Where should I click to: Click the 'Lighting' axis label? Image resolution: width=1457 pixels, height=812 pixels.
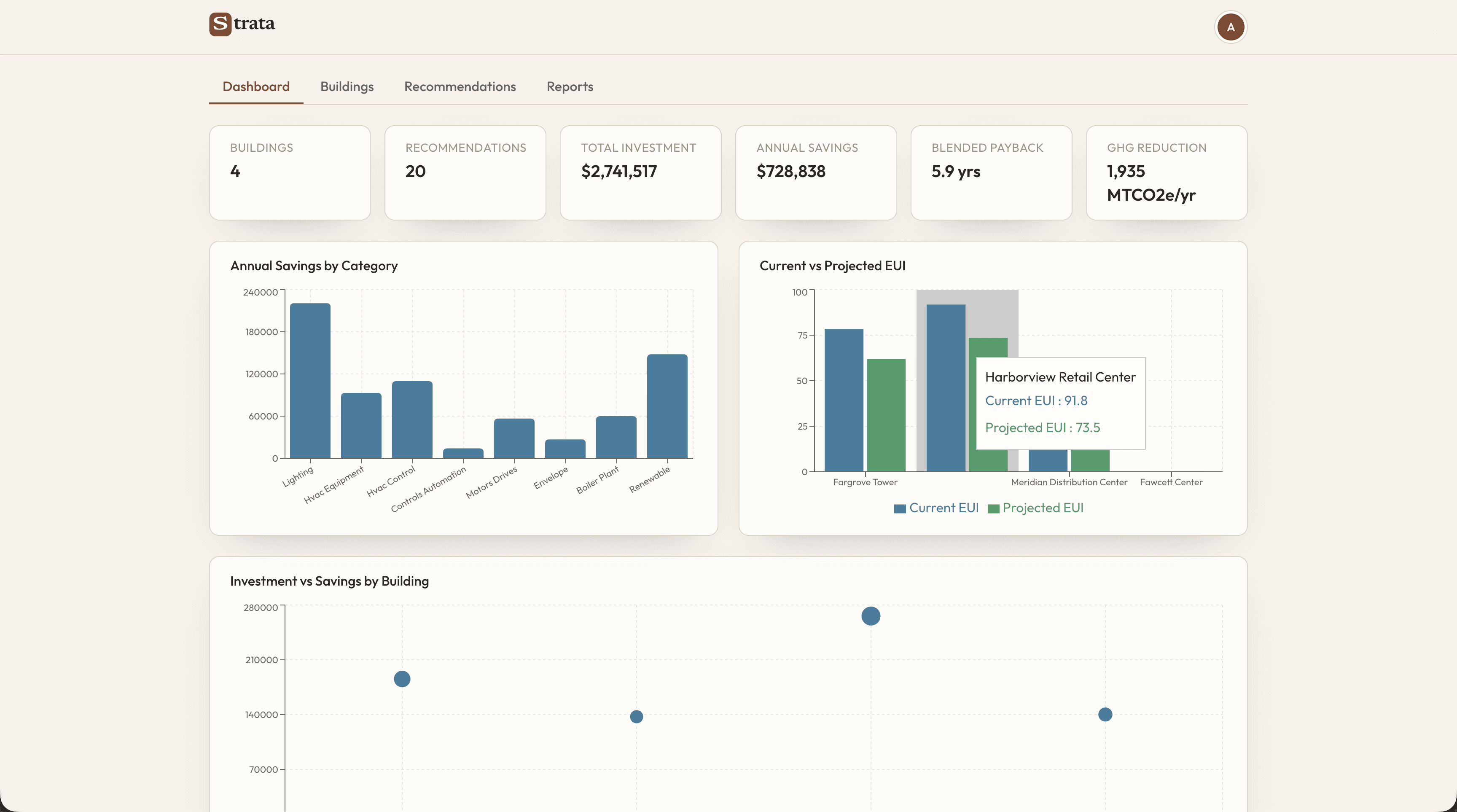click(298, 477)
